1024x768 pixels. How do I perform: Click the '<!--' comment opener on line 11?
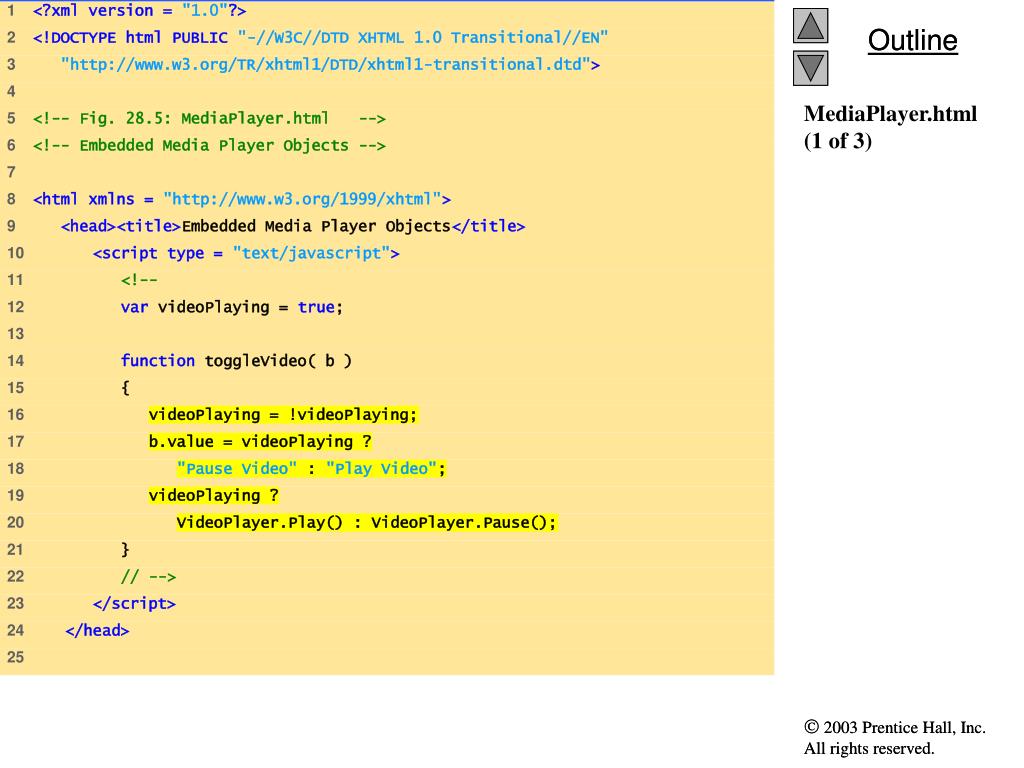point(139,280)
